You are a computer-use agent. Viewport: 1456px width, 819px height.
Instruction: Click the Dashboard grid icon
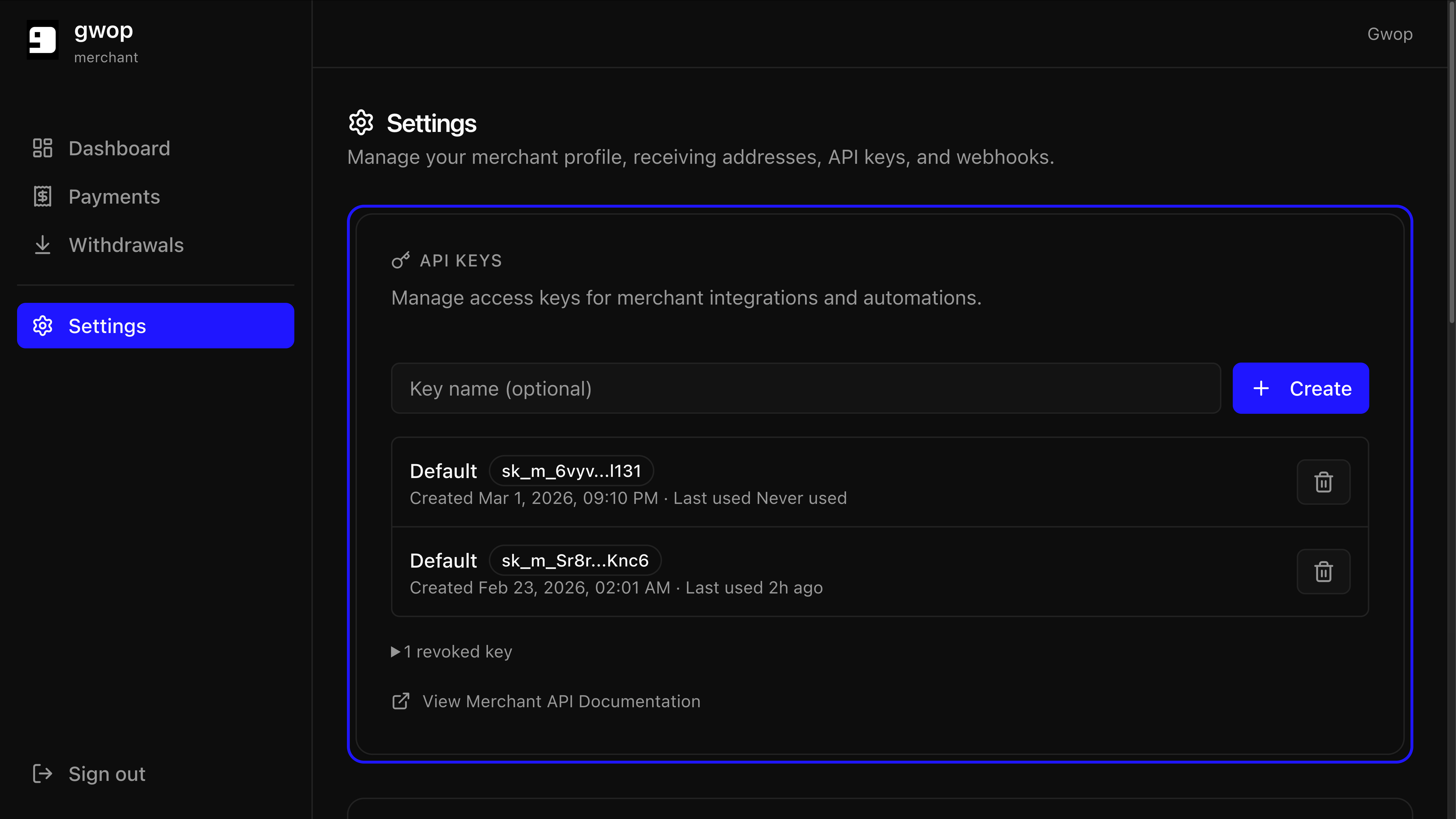(x=42, y=148)
